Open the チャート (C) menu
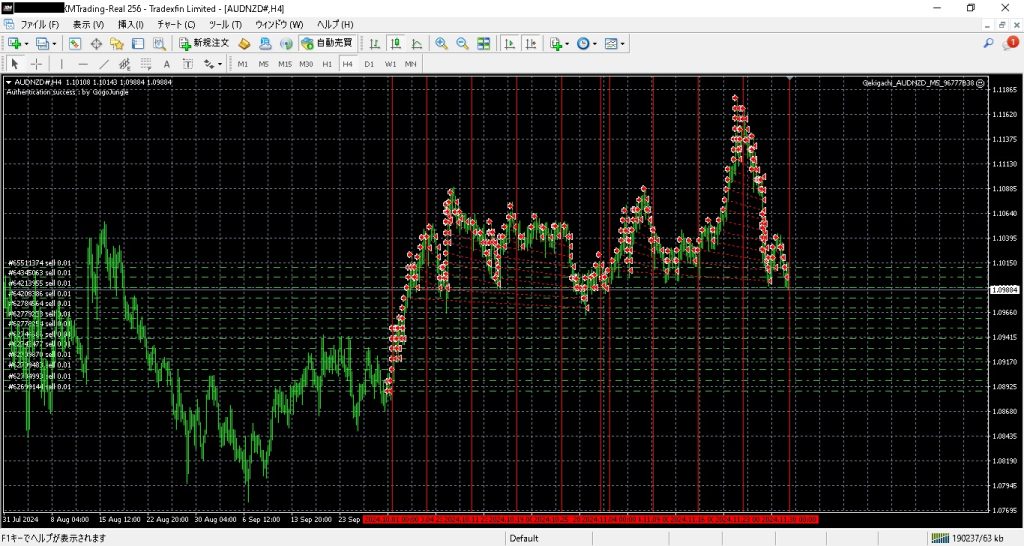Screen dimensions: 1024x546 (176, 23)
